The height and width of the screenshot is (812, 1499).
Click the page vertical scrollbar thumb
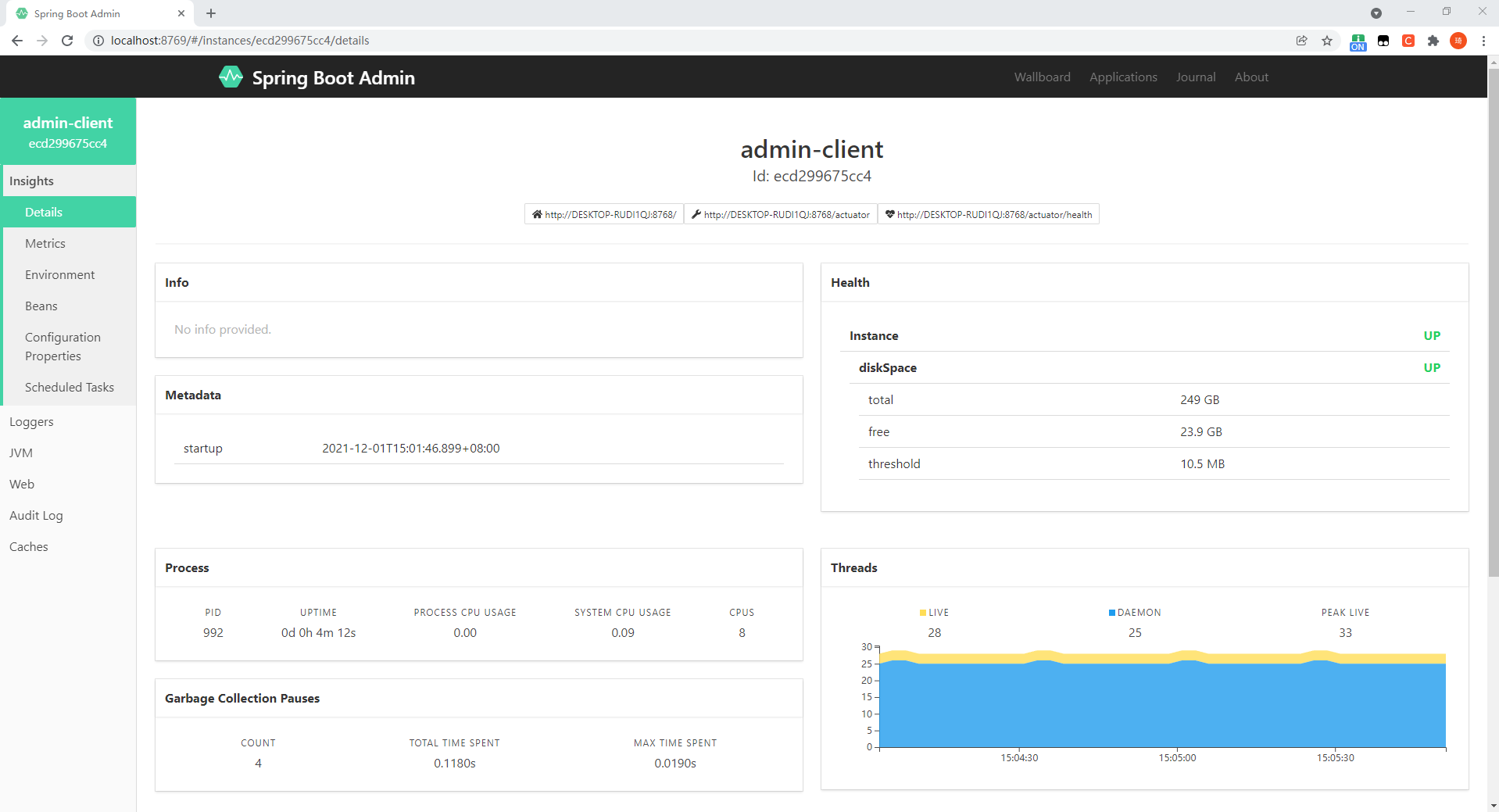pyautogui.click(x=1493, y=322)
